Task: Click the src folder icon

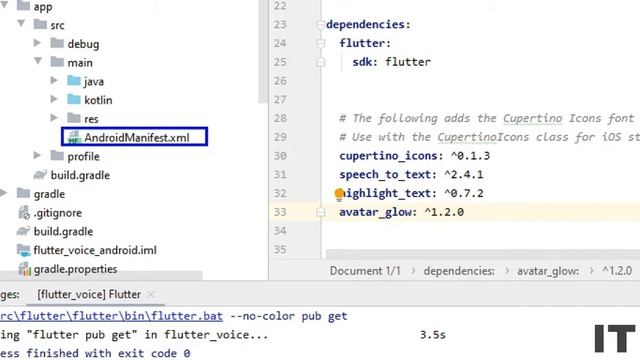Action: click(40, 24)
